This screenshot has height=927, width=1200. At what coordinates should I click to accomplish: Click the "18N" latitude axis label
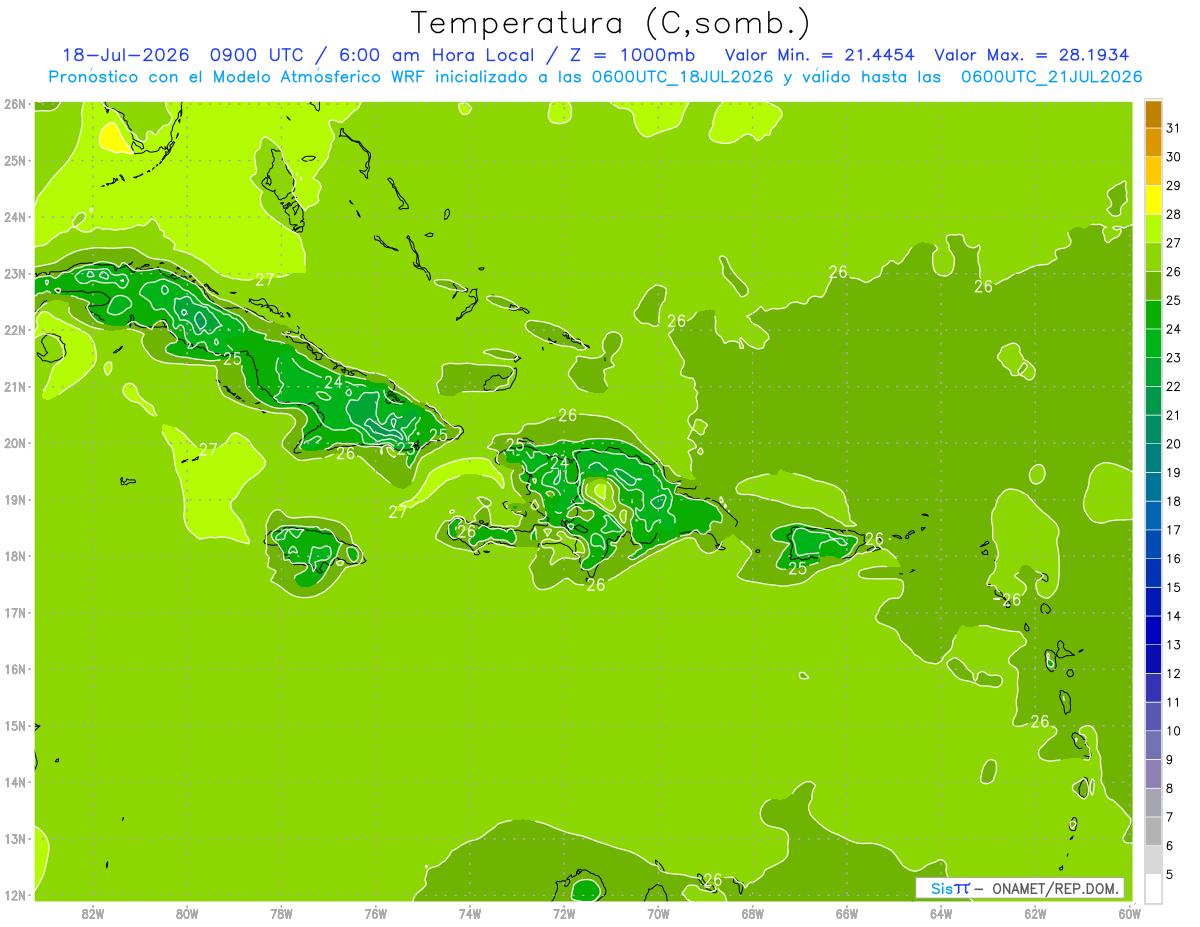14,556
